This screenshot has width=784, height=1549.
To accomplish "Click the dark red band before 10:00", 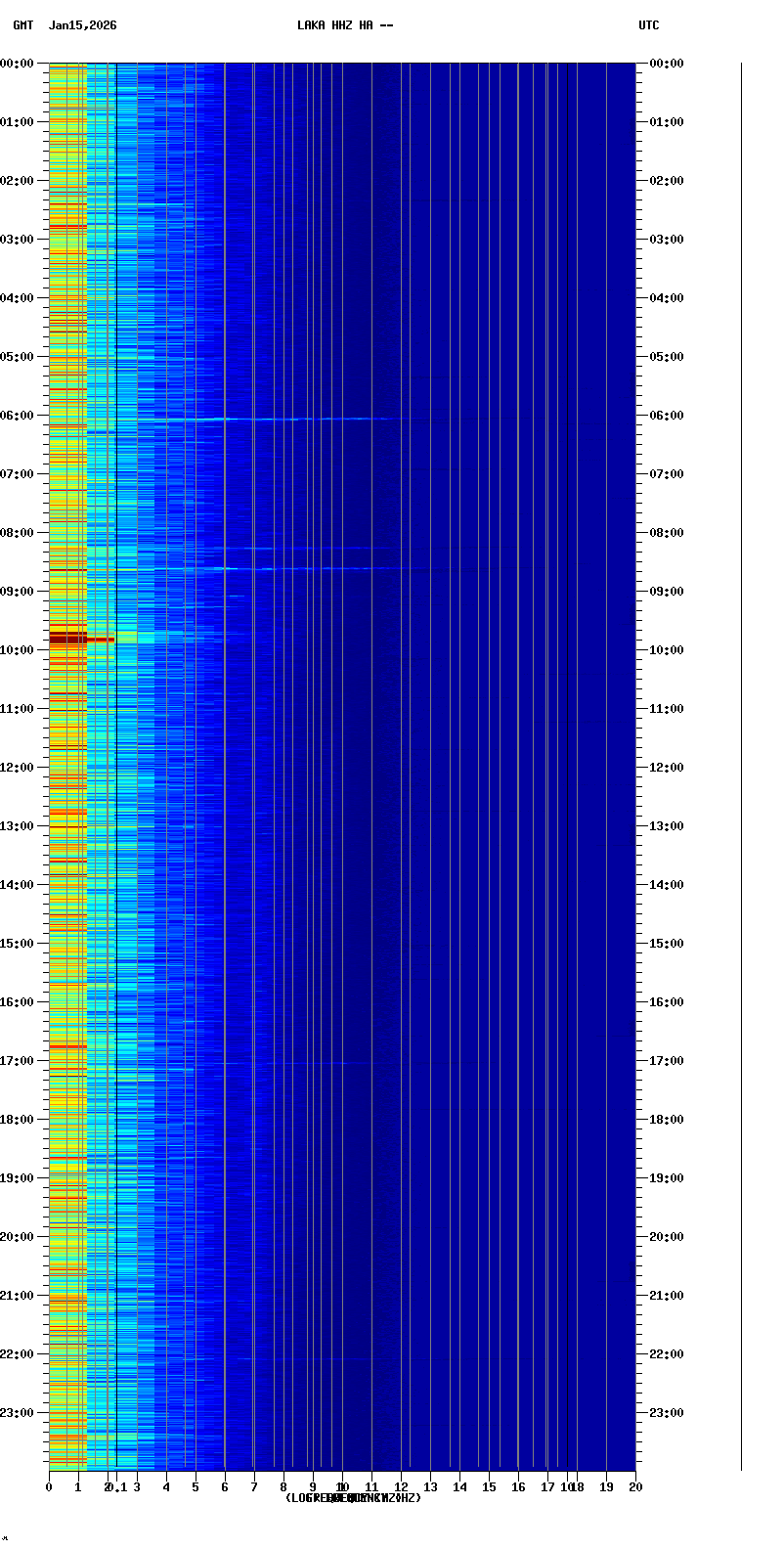I will point(68,639).
